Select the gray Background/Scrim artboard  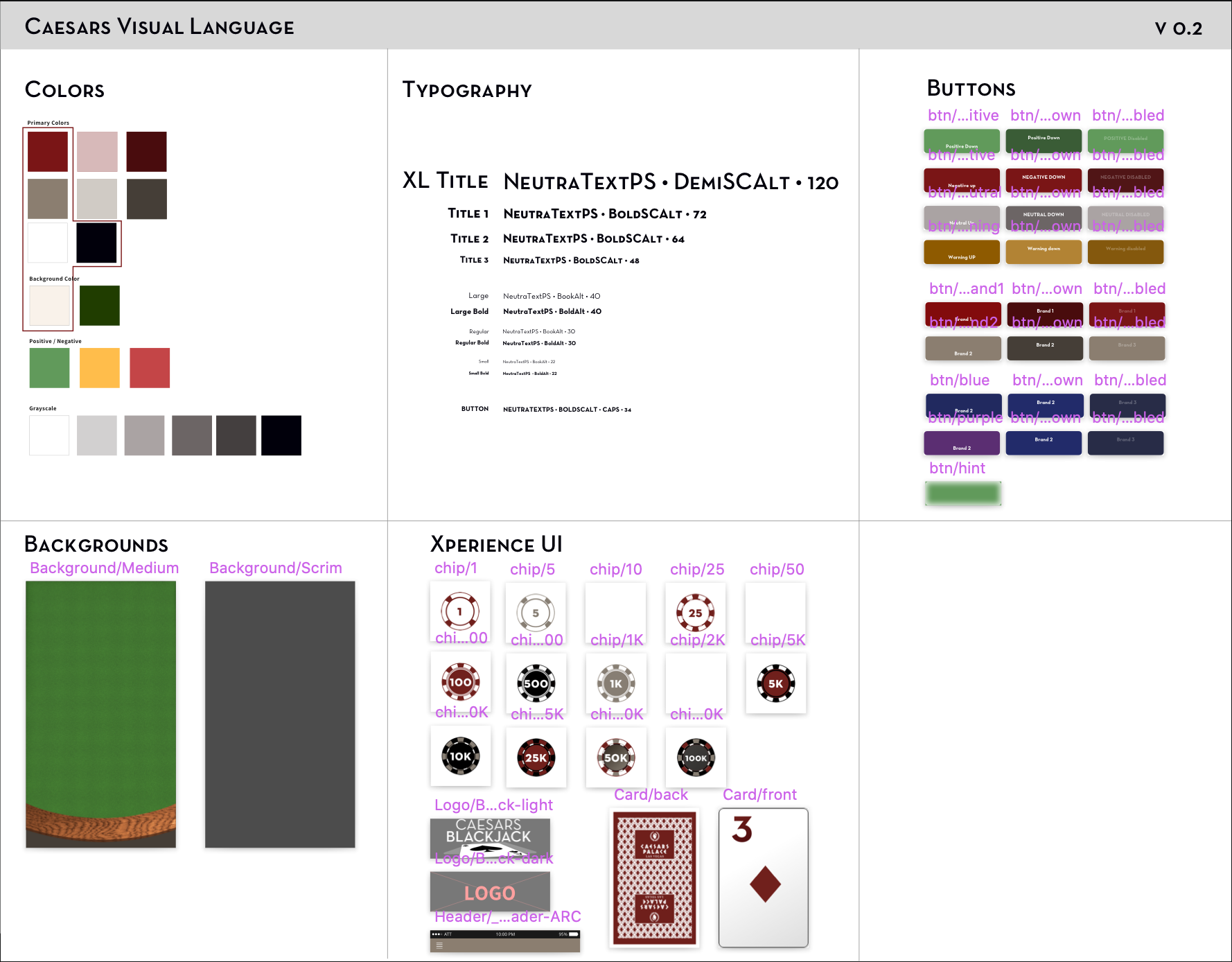280,715
